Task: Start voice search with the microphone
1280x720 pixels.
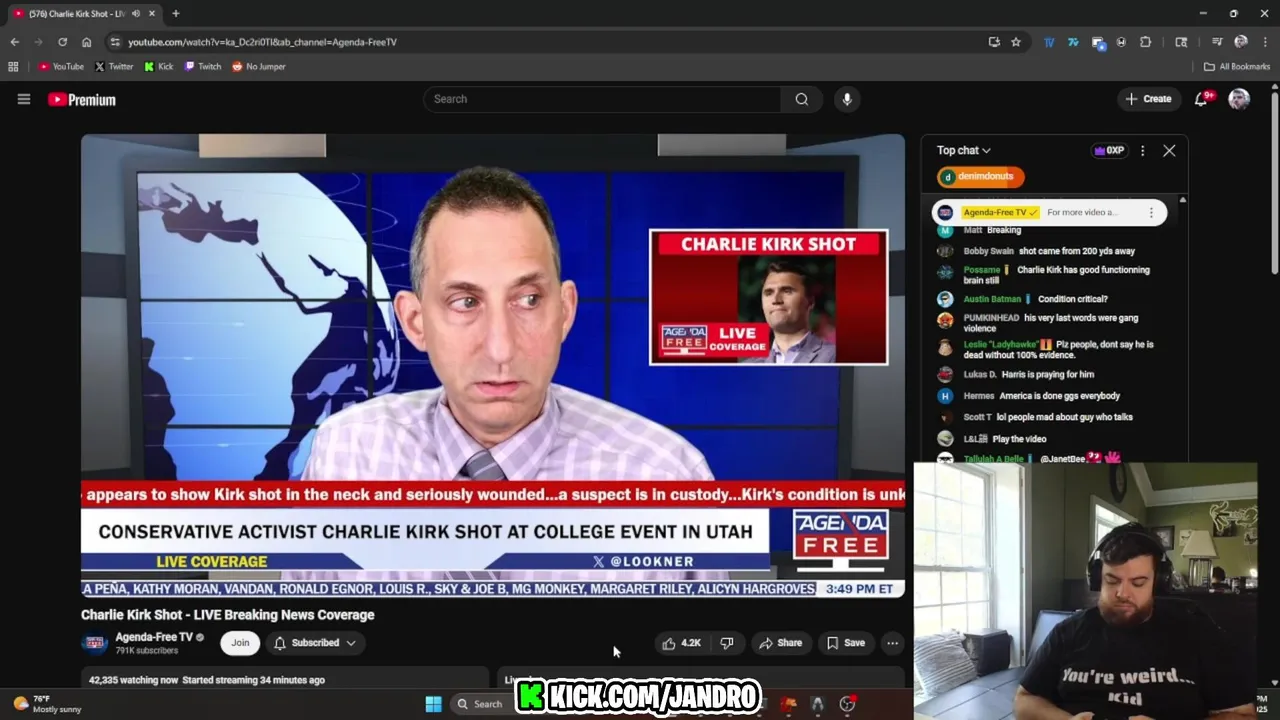Action: coord(847,99)
